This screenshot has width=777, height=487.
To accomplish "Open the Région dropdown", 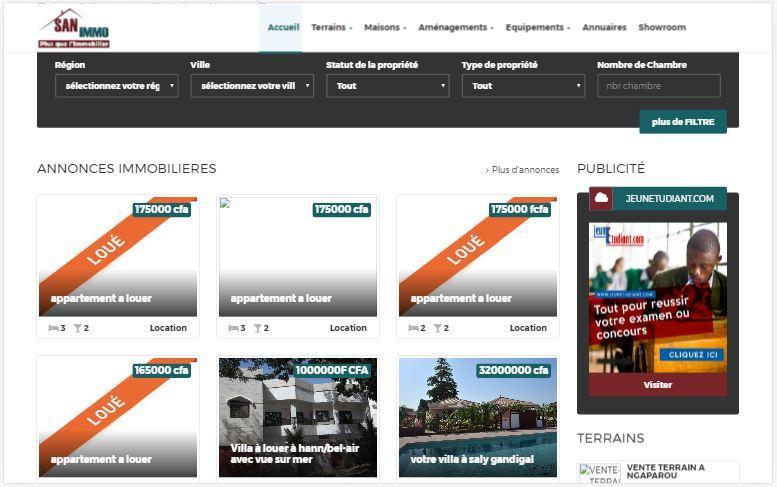I will tap(116, 86).
